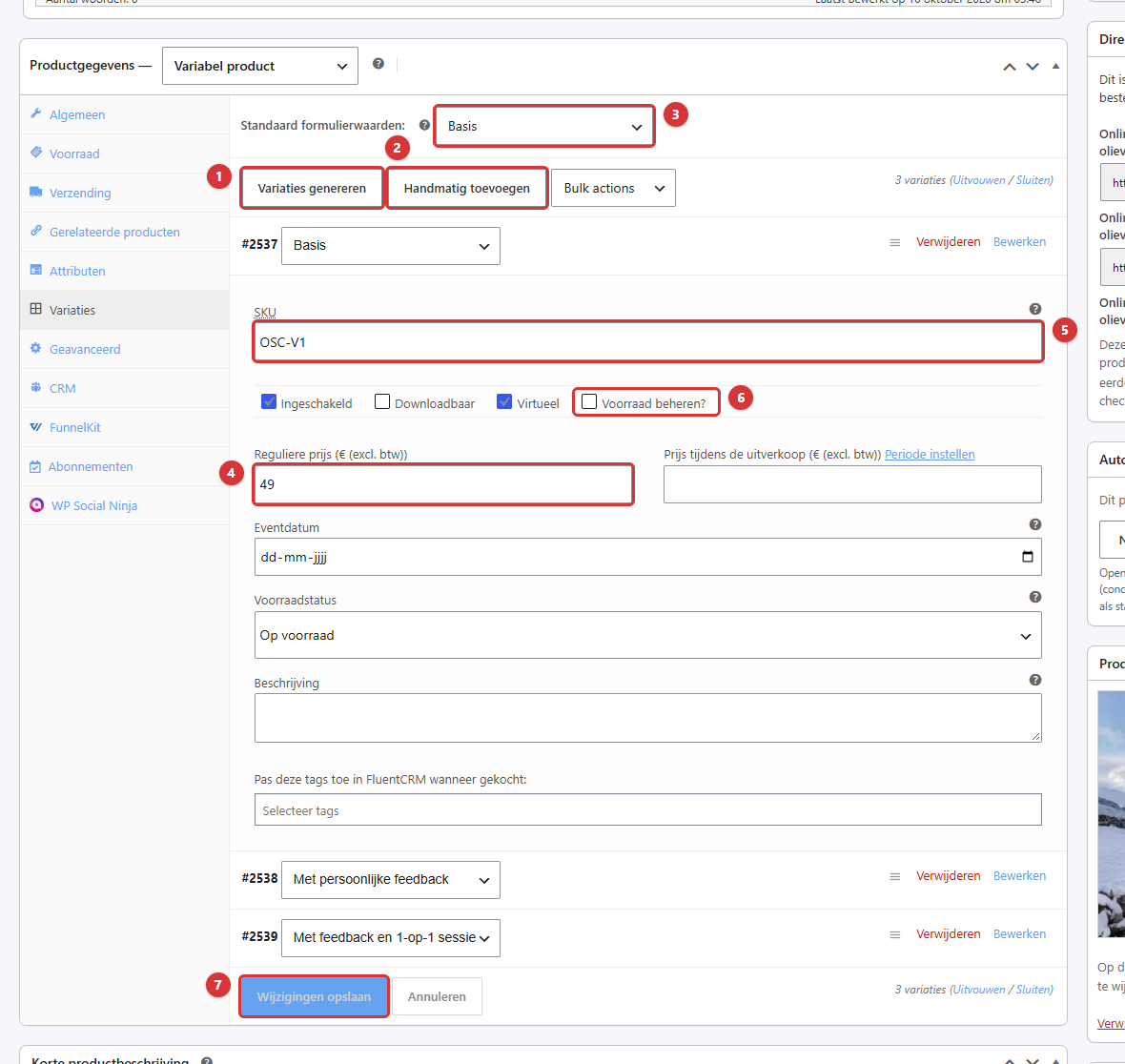Click the Variaties genereren button
The height and width of the screenshot is (1064, 1125).
tap(312, 188)
